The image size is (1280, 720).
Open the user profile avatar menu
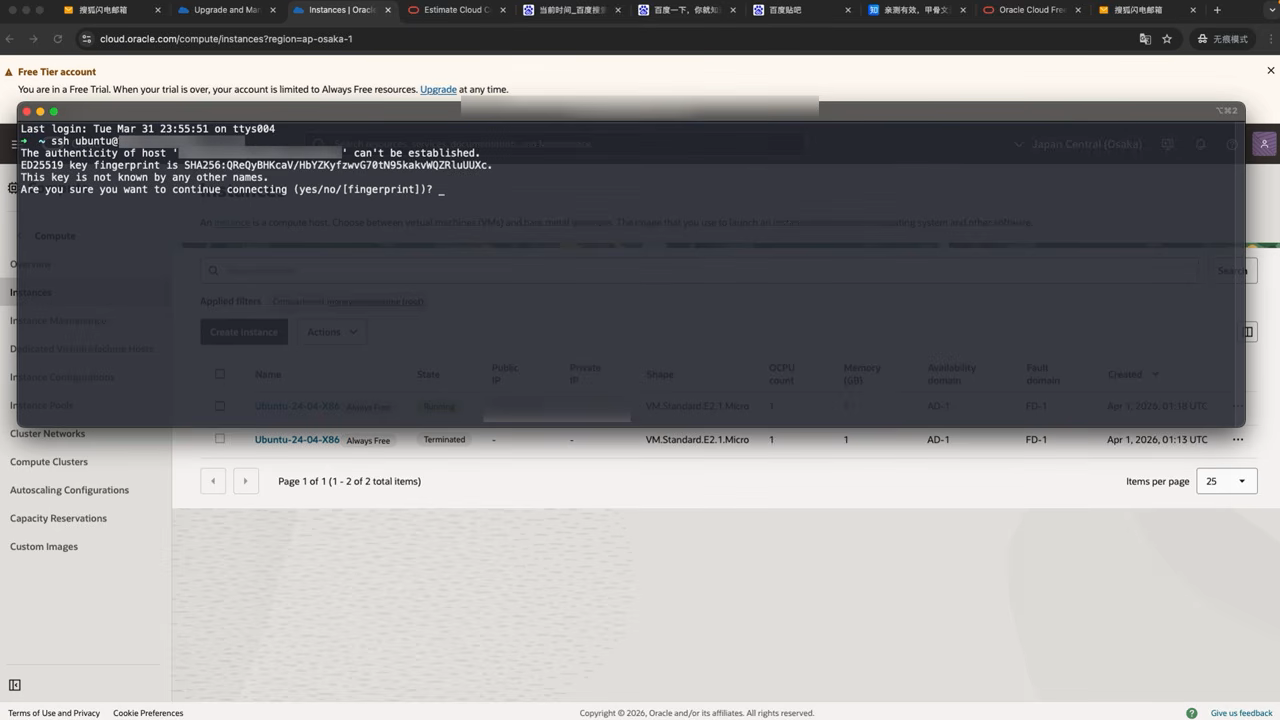pyautogui.click(x=1265, y=144)
